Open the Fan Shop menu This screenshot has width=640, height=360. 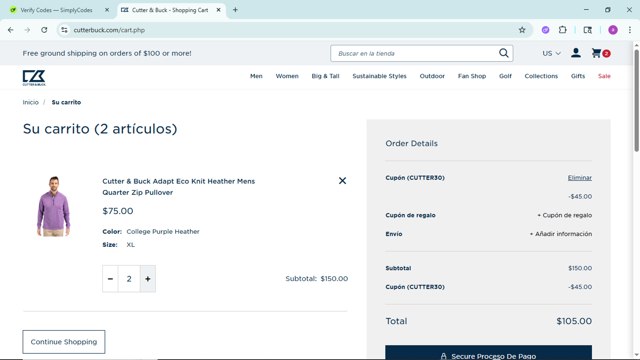[x=472, y=76]
